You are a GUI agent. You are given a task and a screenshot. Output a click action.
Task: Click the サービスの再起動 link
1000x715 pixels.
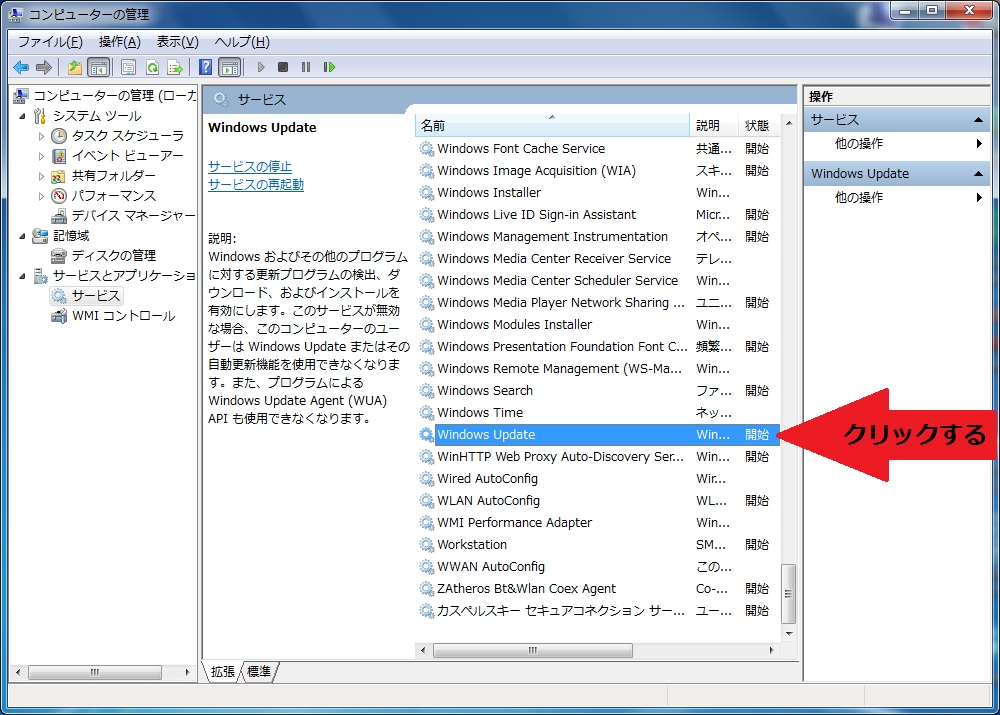[x=256, y=185]
